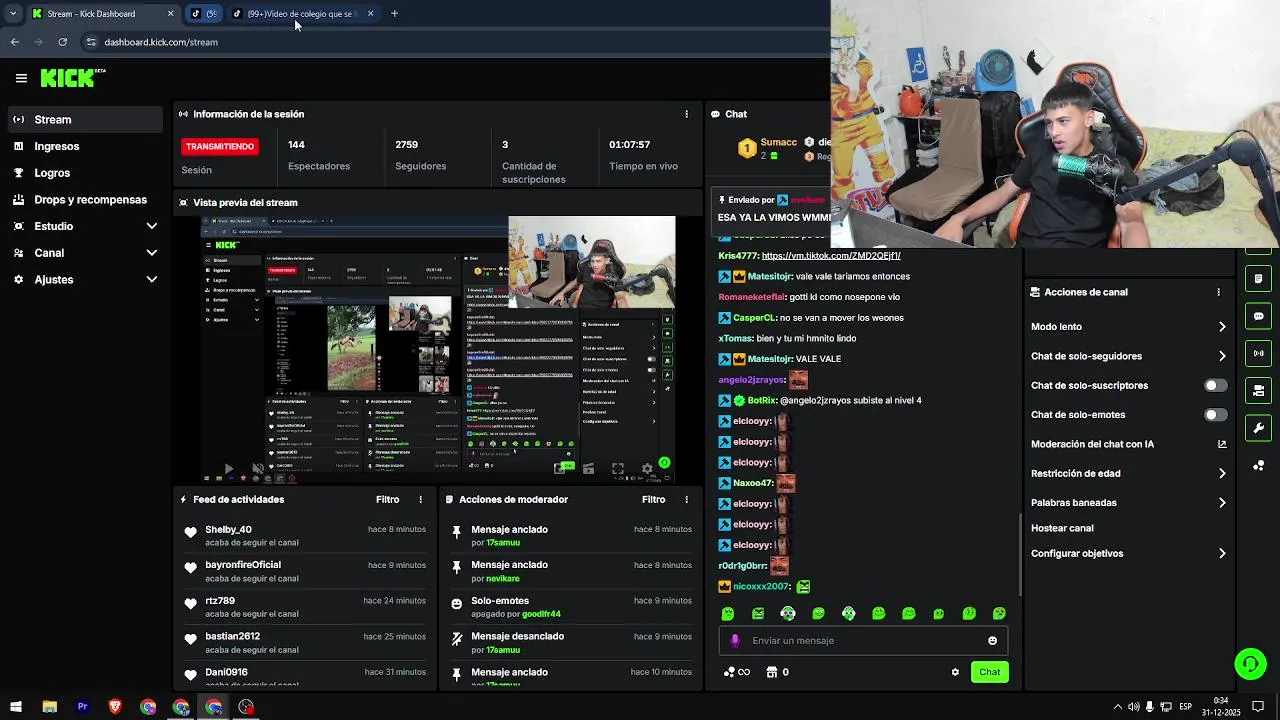Image resolution: width=1280 pixels, height=720 pixels.
Task: Open options menu for Información de la sesión
Action: [x=686, y=114]
